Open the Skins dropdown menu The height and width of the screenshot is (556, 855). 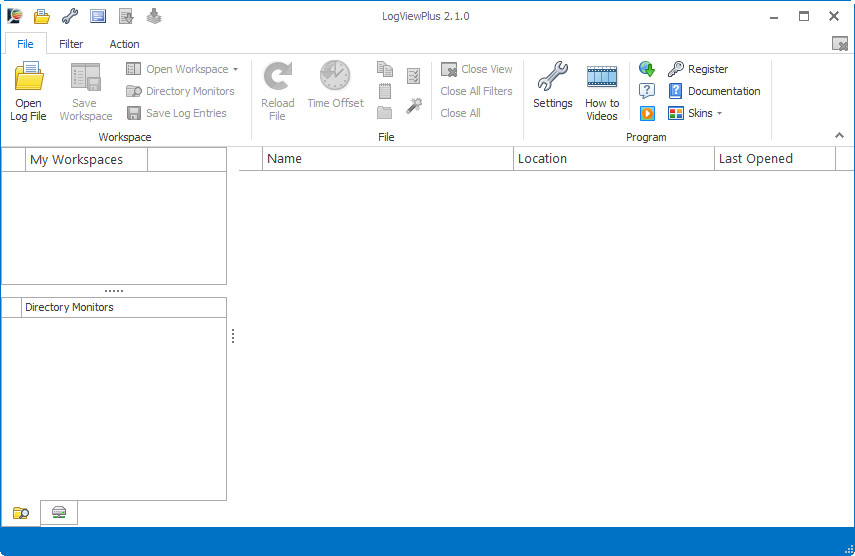[696, 113]
